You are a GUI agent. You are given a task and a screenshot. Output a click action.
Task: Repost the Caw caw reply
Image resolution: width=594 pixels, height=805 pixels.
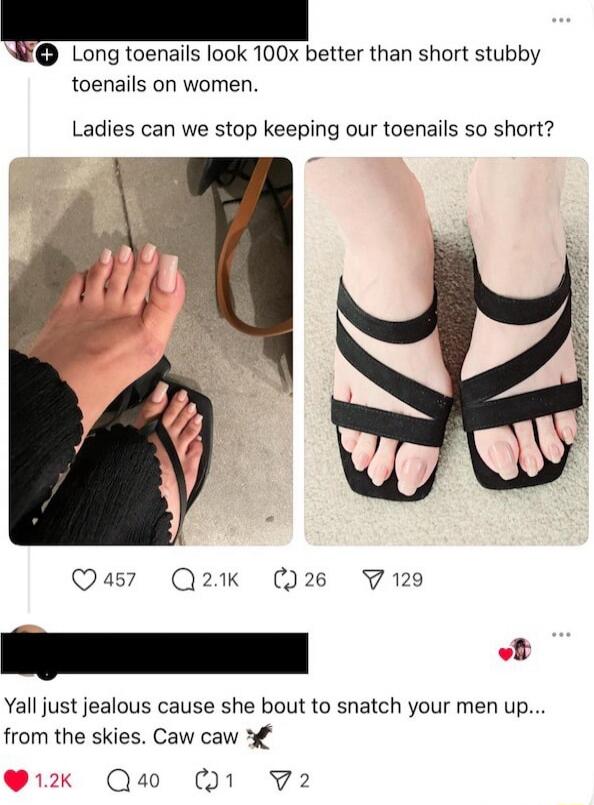click(204, 781)
